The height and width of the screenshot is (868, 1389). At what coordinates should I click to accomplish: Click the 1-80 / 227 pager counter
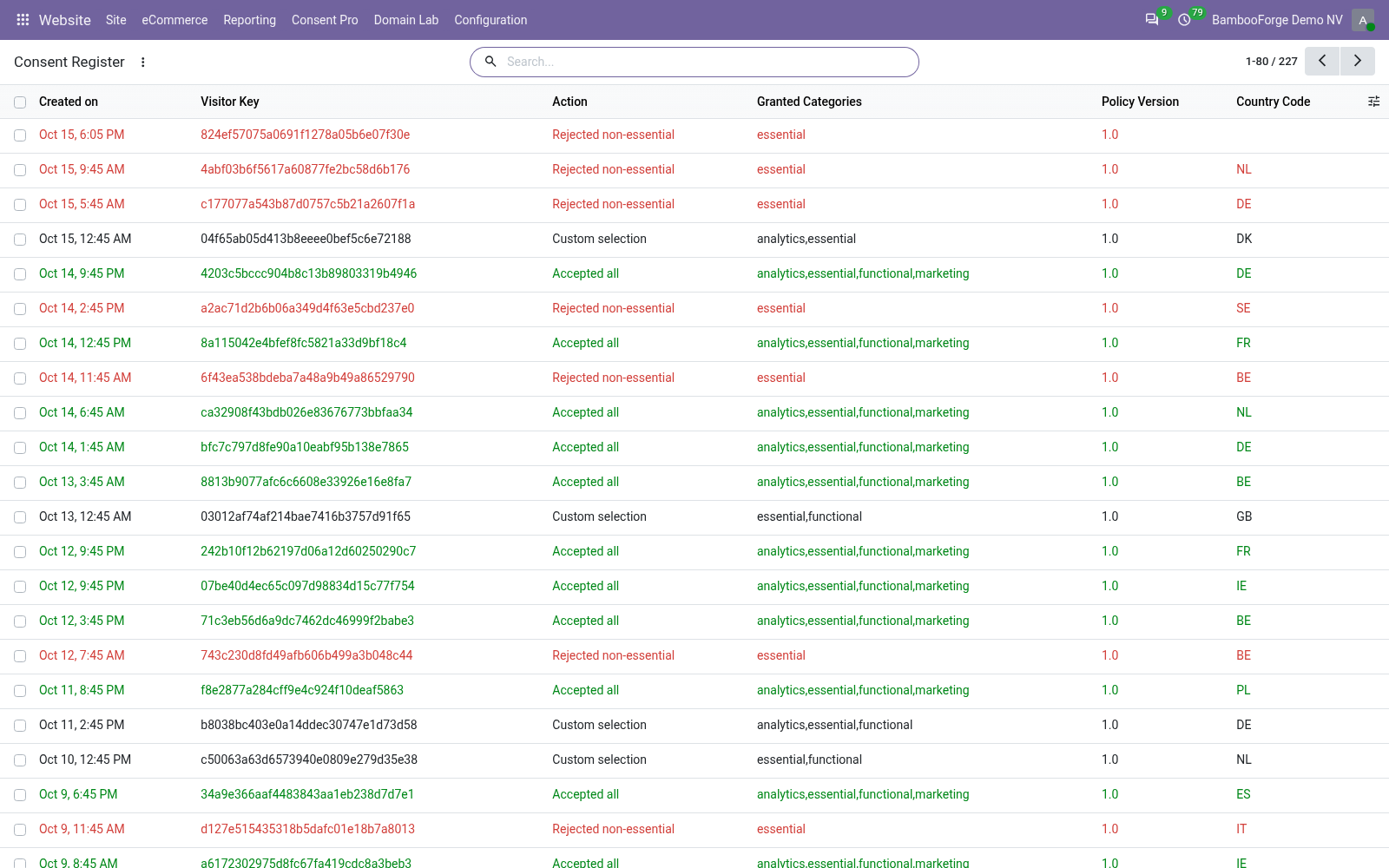(1271, 62)
